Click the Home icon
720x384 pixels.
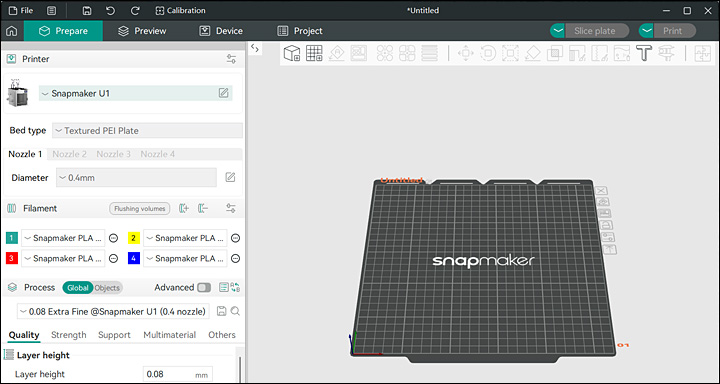11,31
